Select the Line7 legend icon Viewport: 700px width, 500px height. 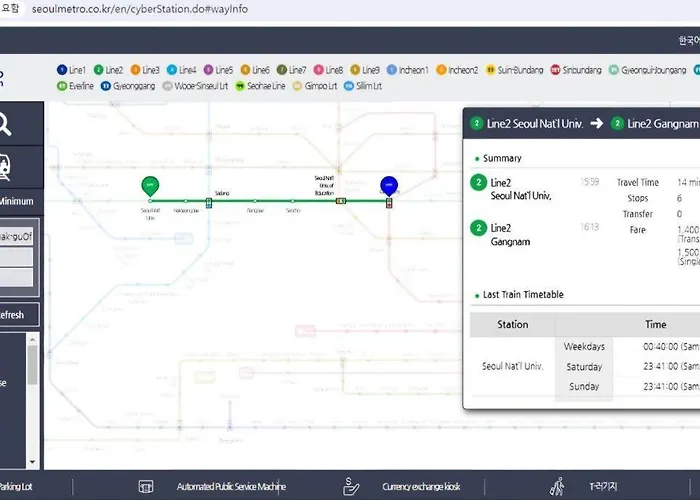pos(282,70)
